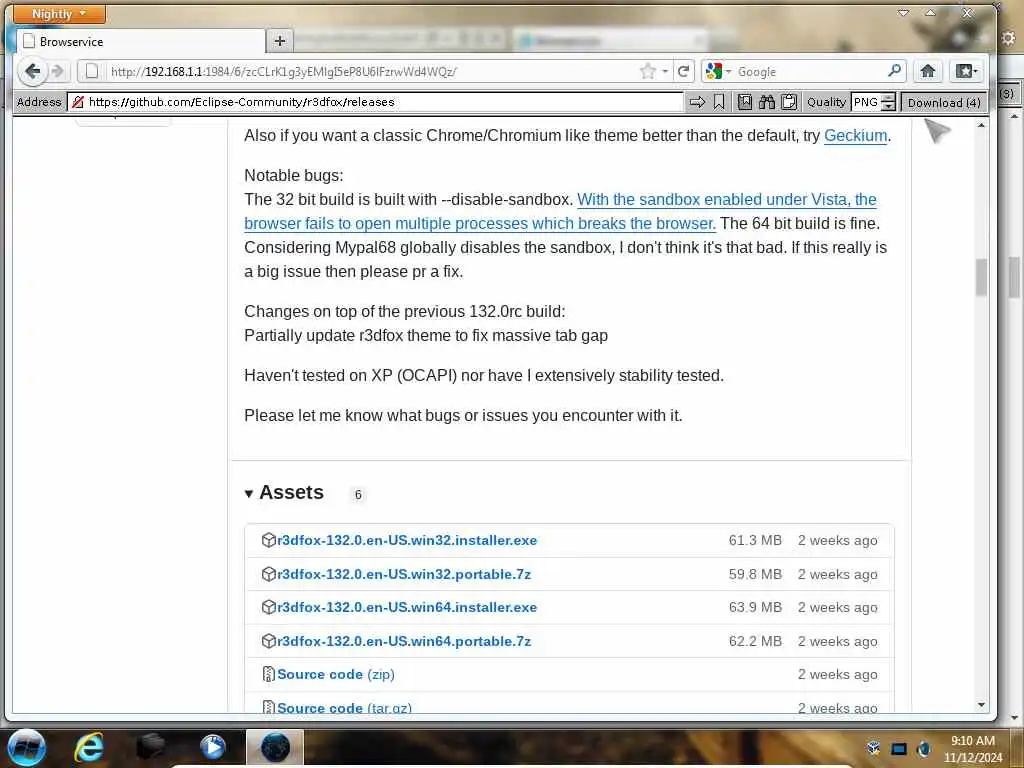This screenshot has height=768, width=1024.
Task: Click the 59.8 MB size text
Action: (x=755, y=574)
